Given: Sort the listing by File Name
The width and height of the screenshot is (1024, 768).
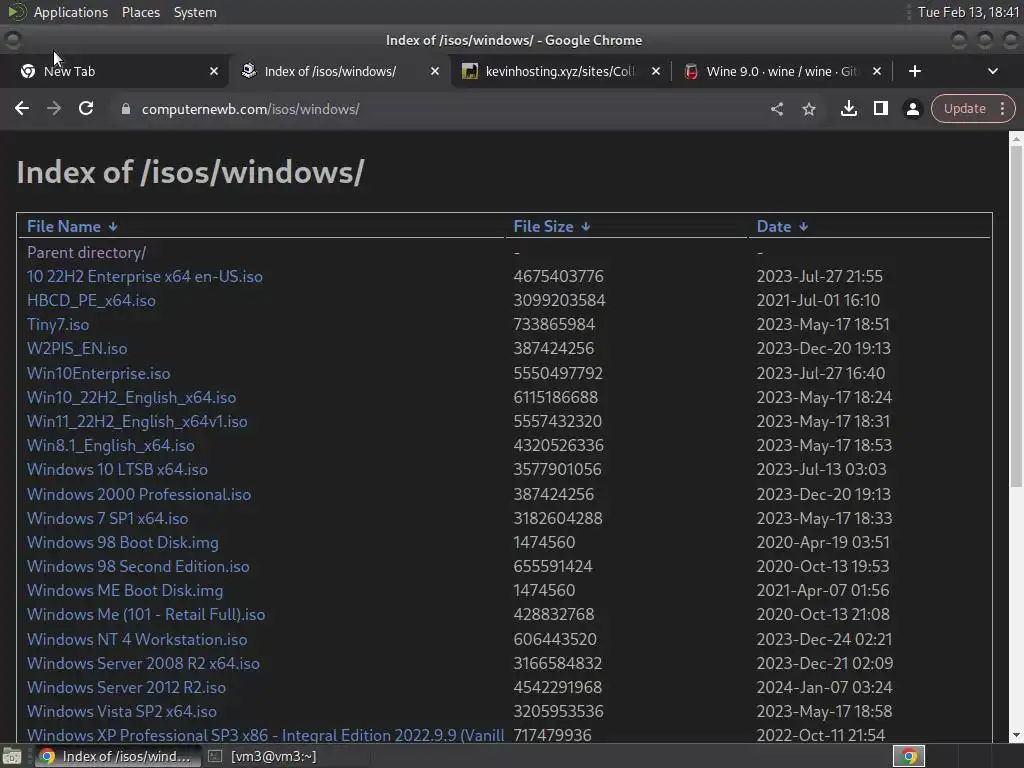Looking at the screenshot, I should (x=72, y=227).
